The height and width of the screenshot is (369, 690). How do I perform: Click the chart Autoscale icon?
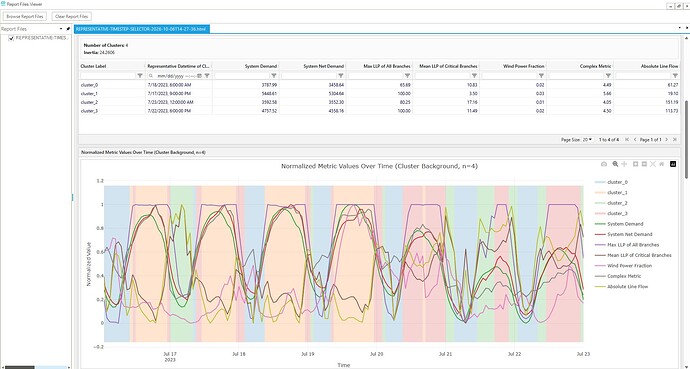click(653, 164)
